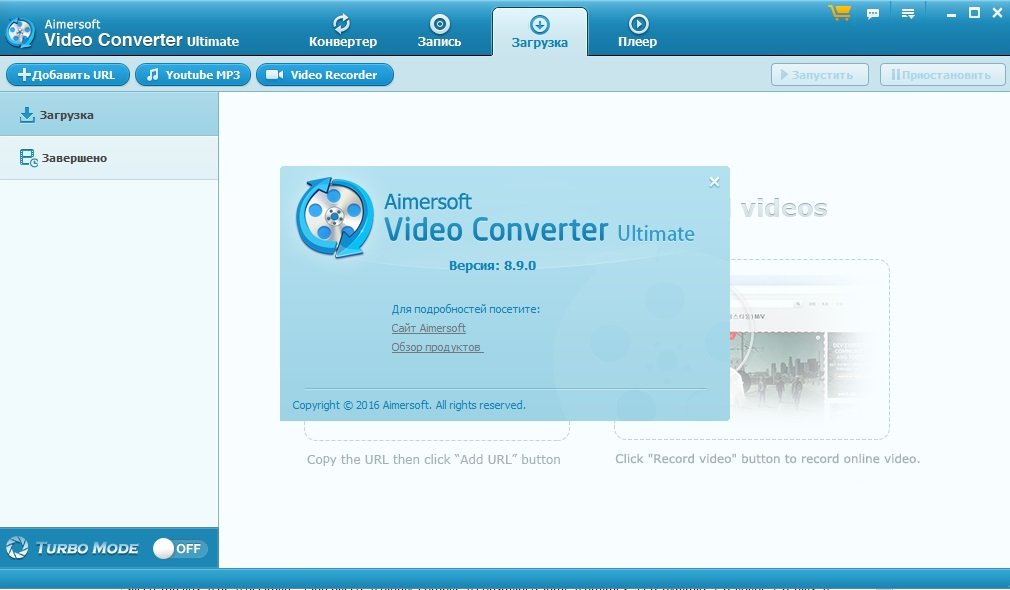This screenshot has width=1010, height=590.
Task: Close the About dialog
Action: [714, 182]
